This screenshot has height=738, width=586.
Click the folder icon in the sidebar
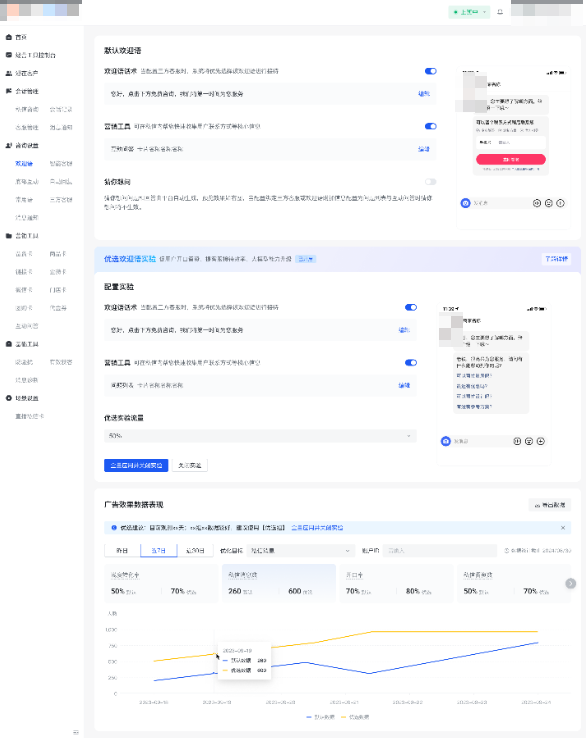pos(8,236)
